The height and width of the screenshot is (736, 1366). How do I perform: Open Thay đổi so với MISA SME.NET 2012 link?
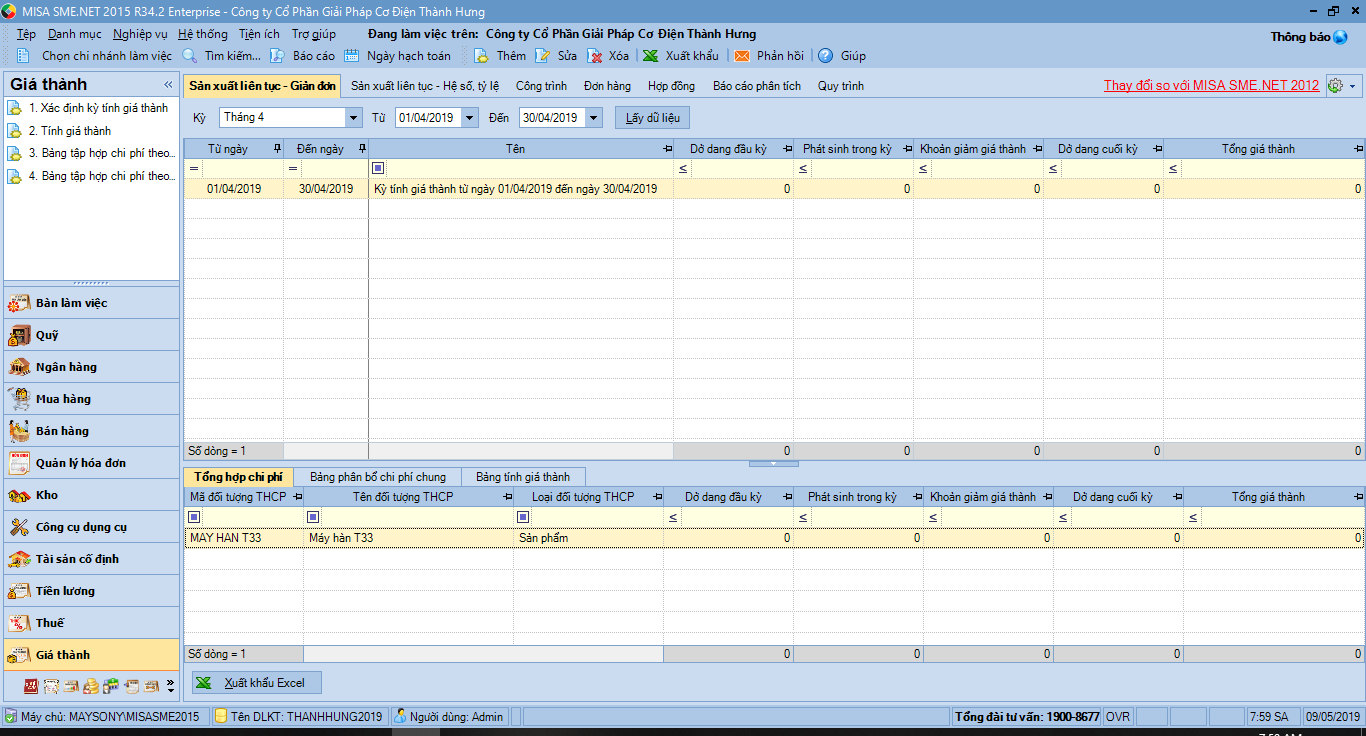tap(1211, 86)
